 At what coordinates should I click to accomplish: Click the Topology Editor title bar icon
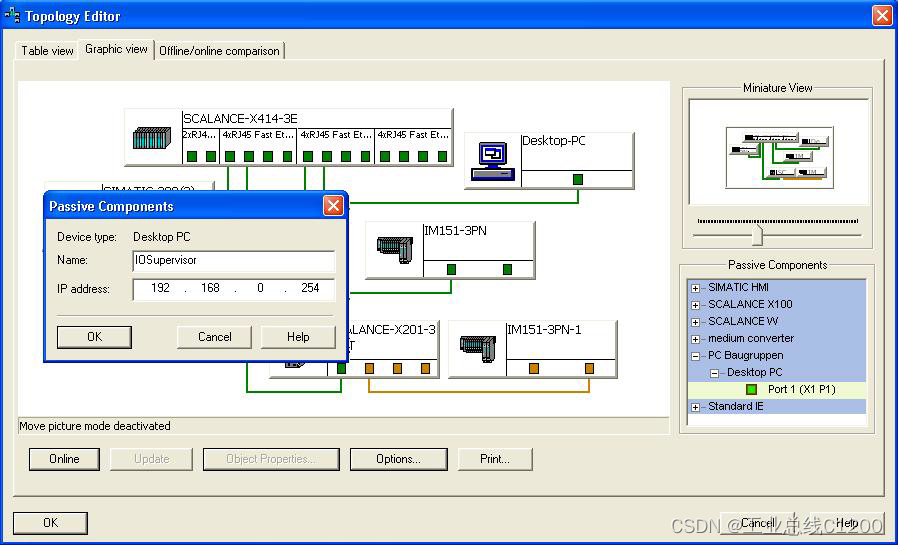pos(11,15)
